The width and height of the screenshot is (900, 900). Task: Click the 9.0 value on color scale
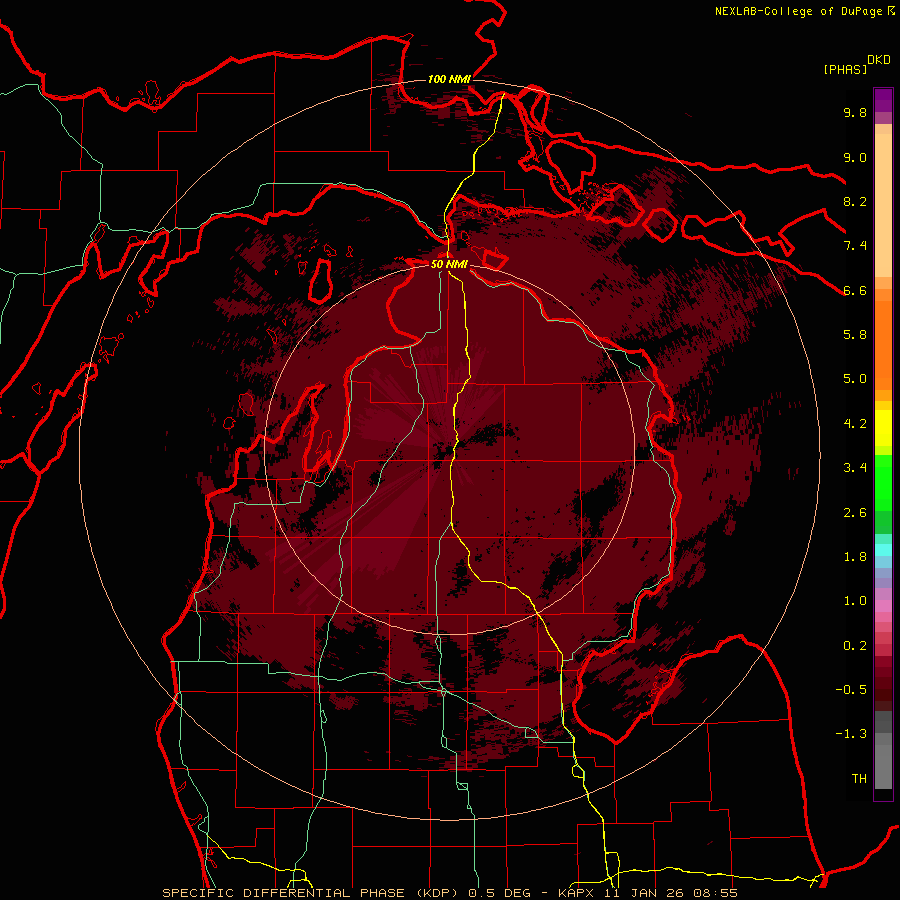[x=855, y=157]
